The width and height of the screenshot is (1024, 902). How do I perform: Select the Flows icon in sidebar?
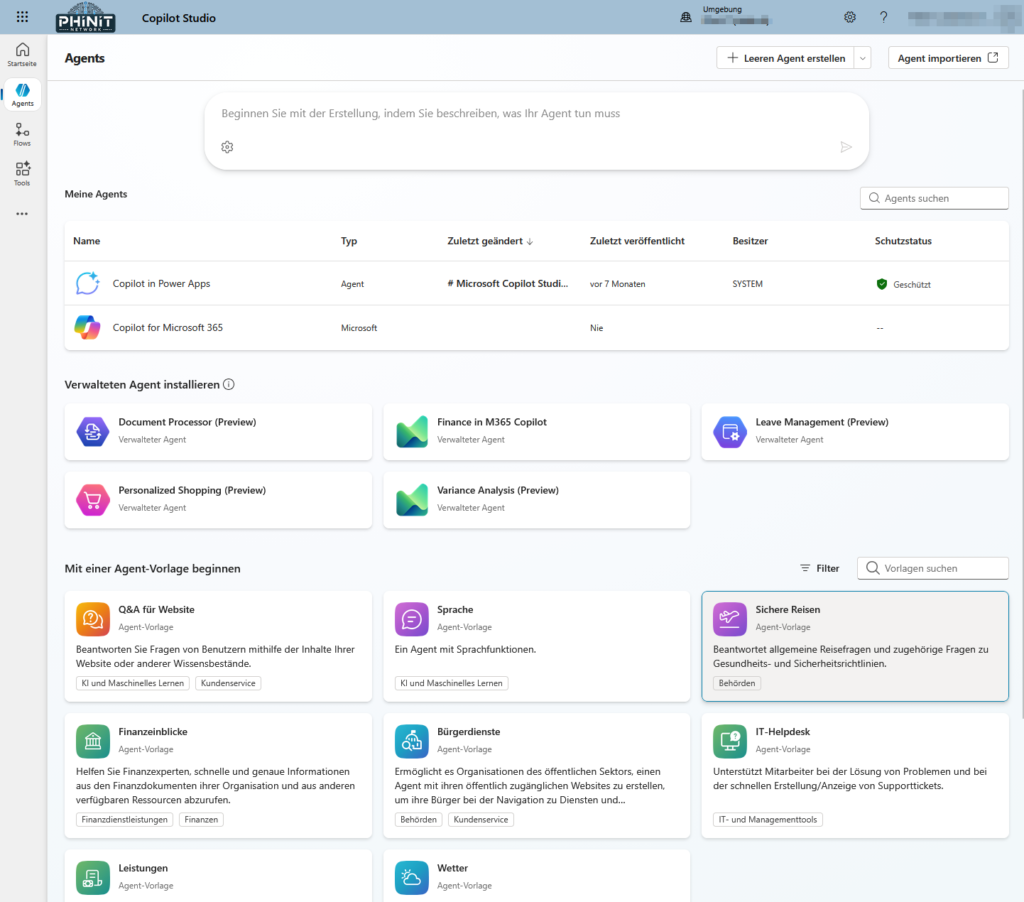tap(22, 134)
